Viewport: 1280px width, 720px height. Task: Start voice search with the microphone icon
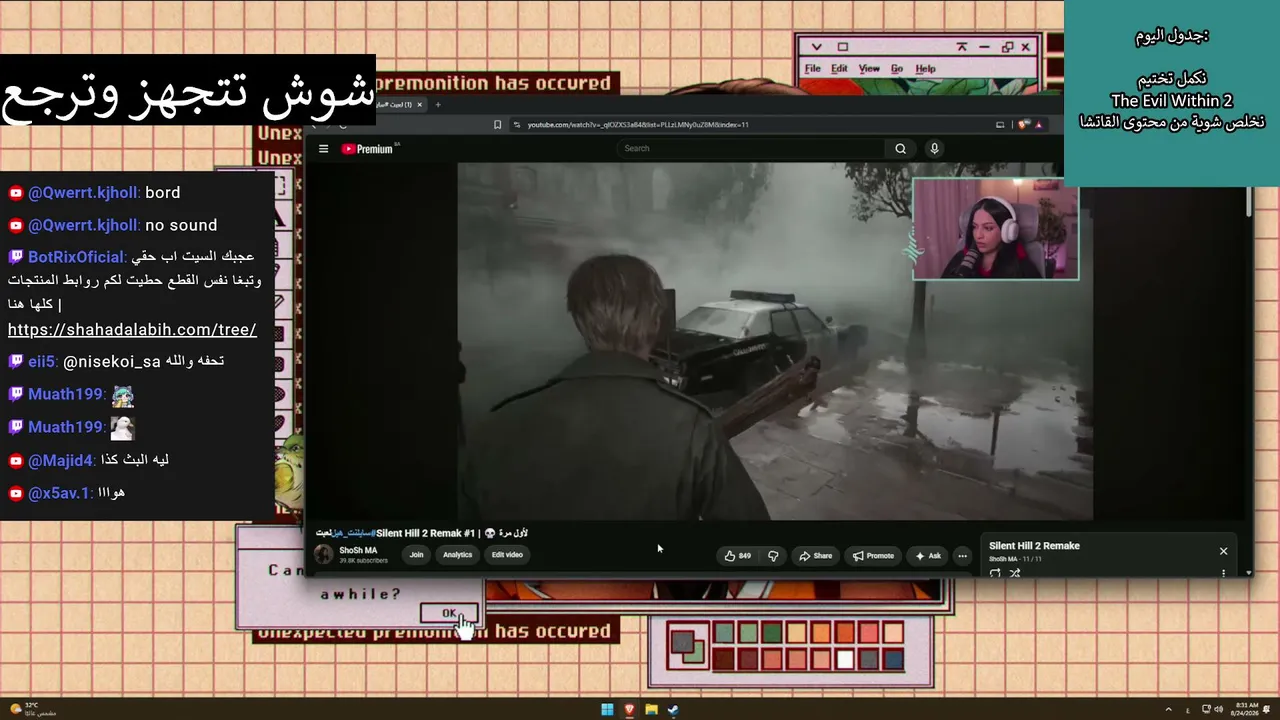[x=934, y=149]
